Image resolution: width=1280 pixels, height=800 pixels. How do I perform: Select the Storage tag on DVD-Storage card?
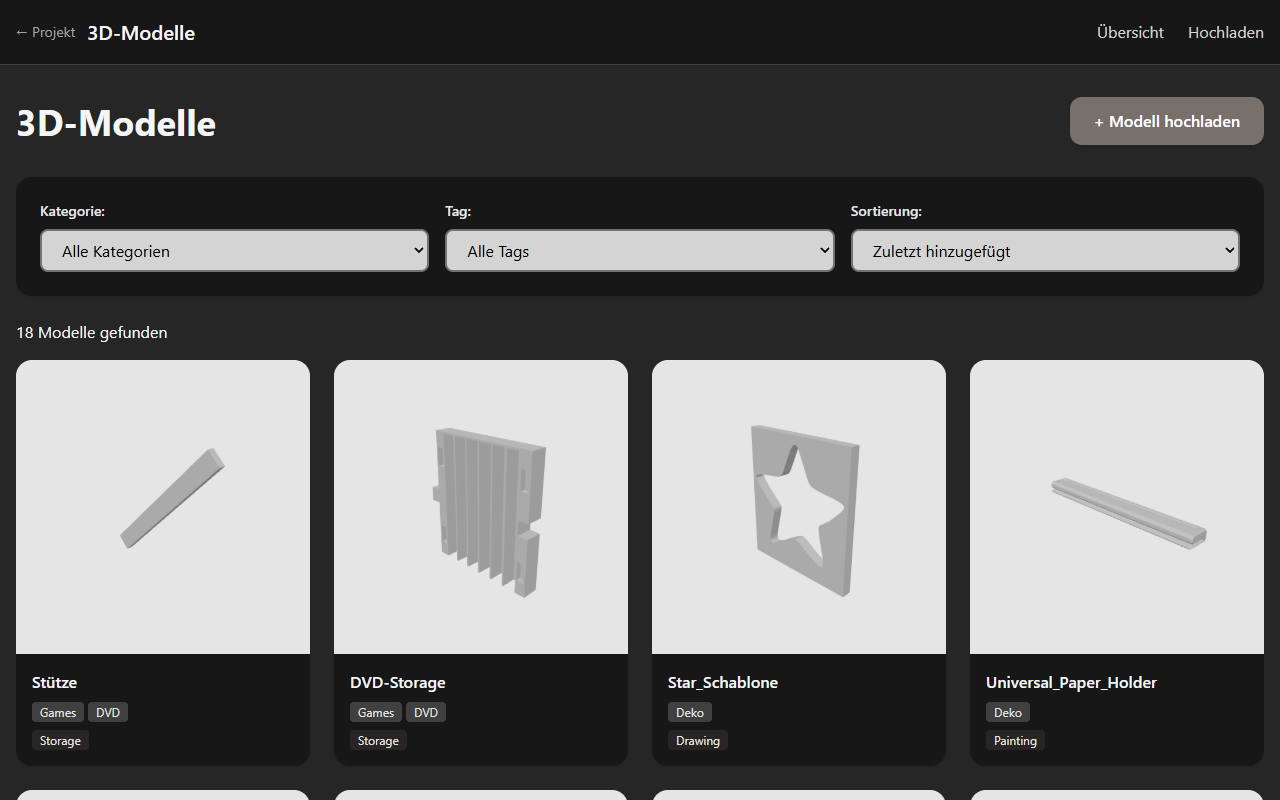(x=378, y=740)
